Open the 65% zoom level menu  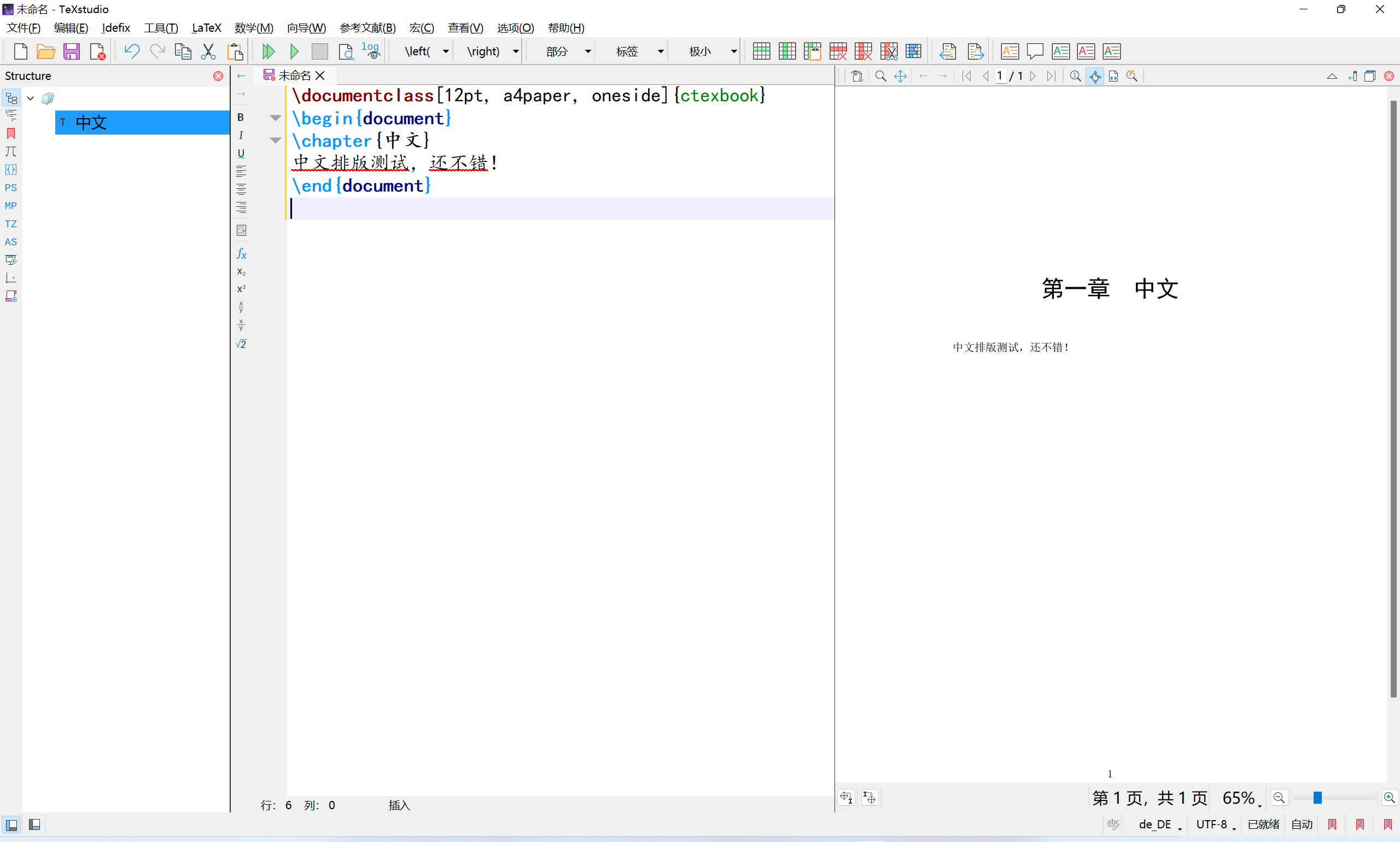[1242, 798]
